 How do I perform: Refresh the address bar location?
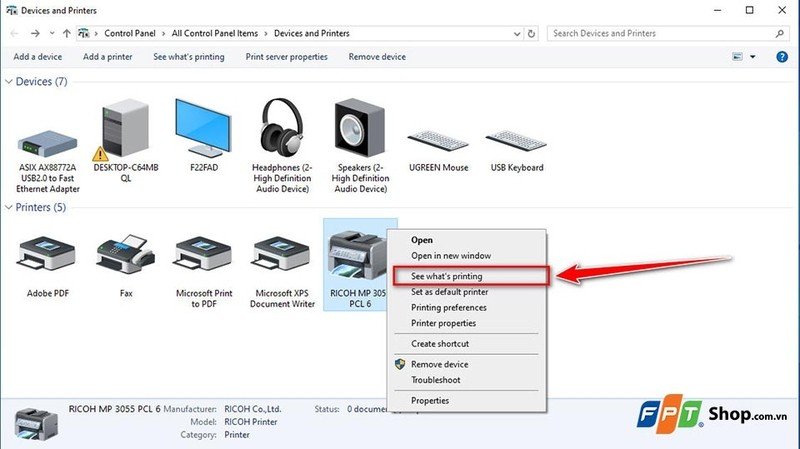(531, 34)
